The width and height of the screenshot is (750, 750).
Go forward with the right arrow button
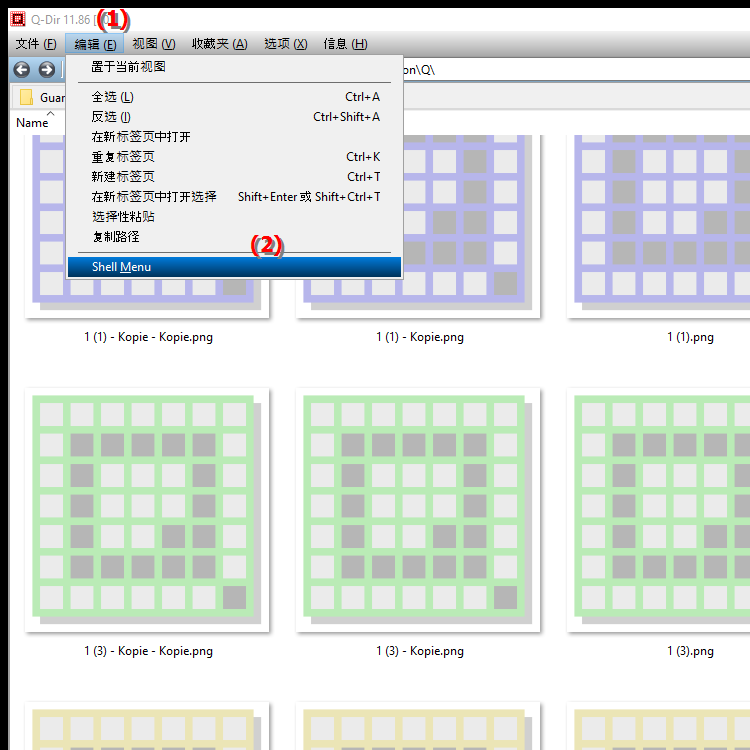tap(46, 70)
